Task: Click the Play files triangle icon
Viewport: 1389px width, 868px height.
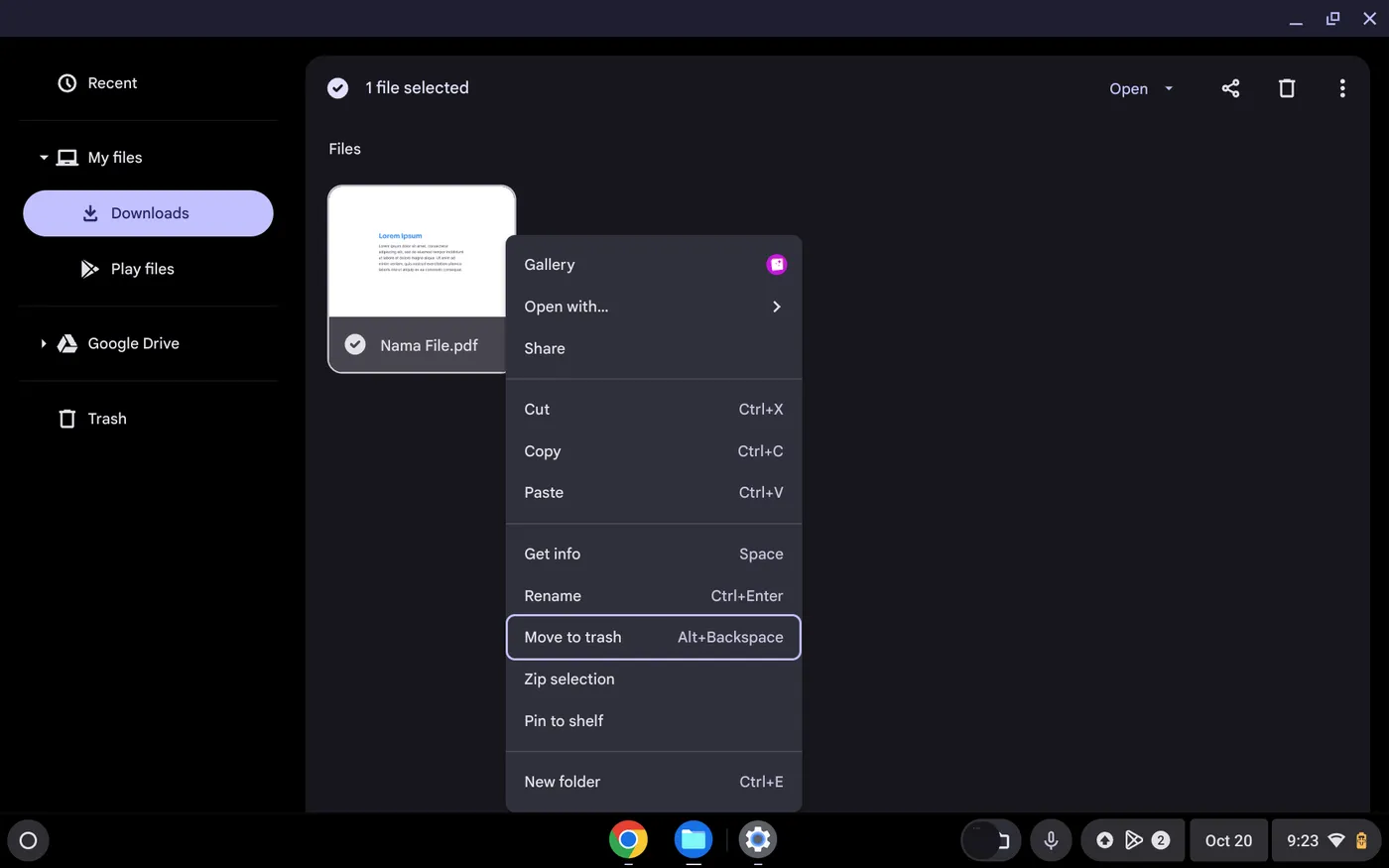Action: click(x=90, y=269)
